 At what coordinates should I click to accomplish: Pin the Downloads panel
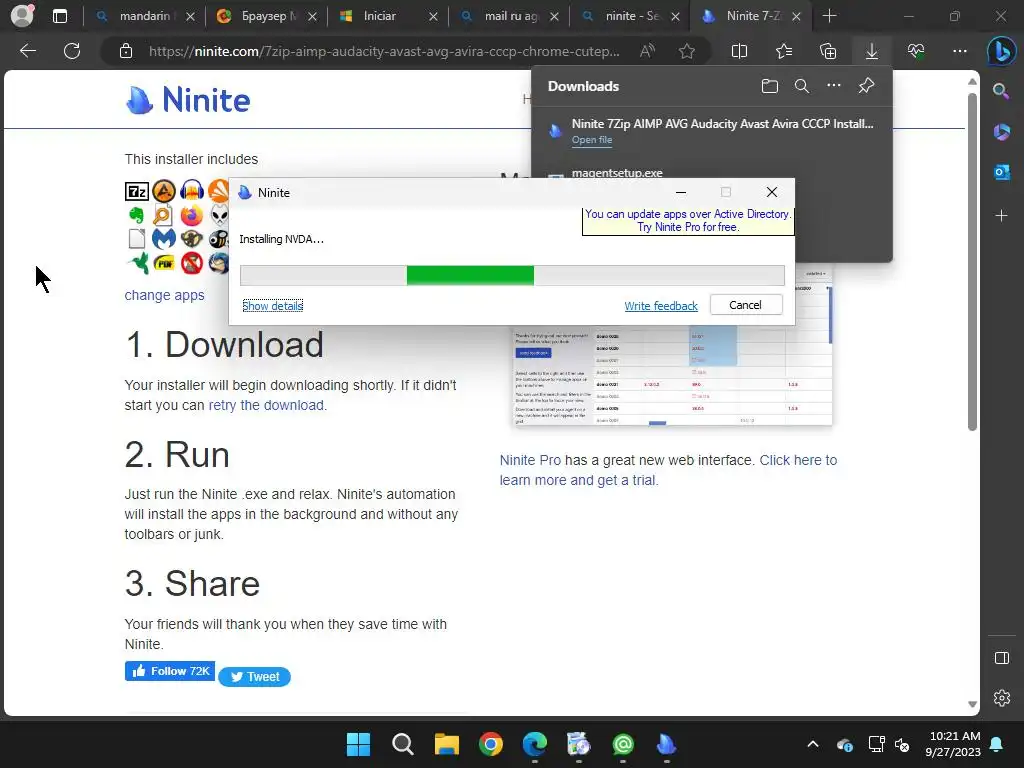(866, 86)
